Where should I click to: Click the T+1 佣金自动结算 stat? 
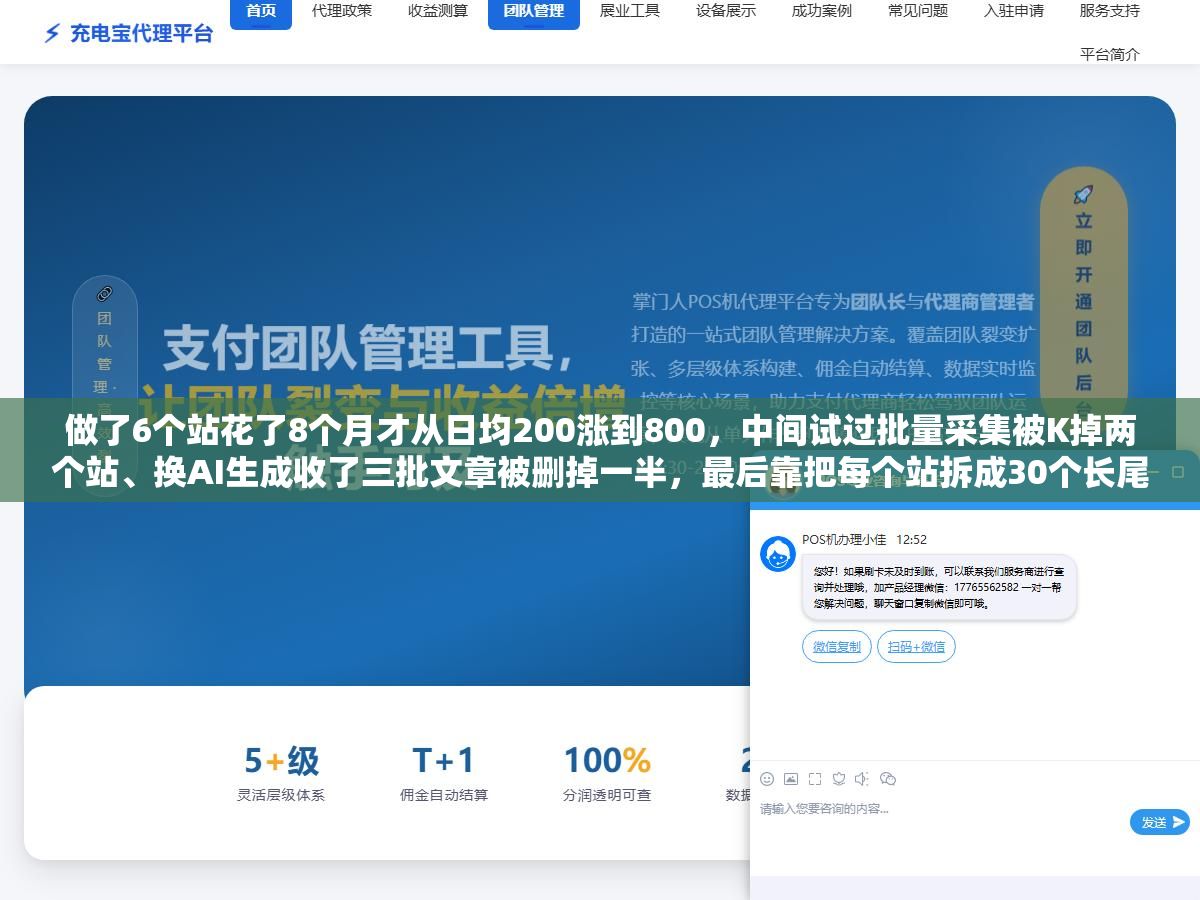[444, 773]
